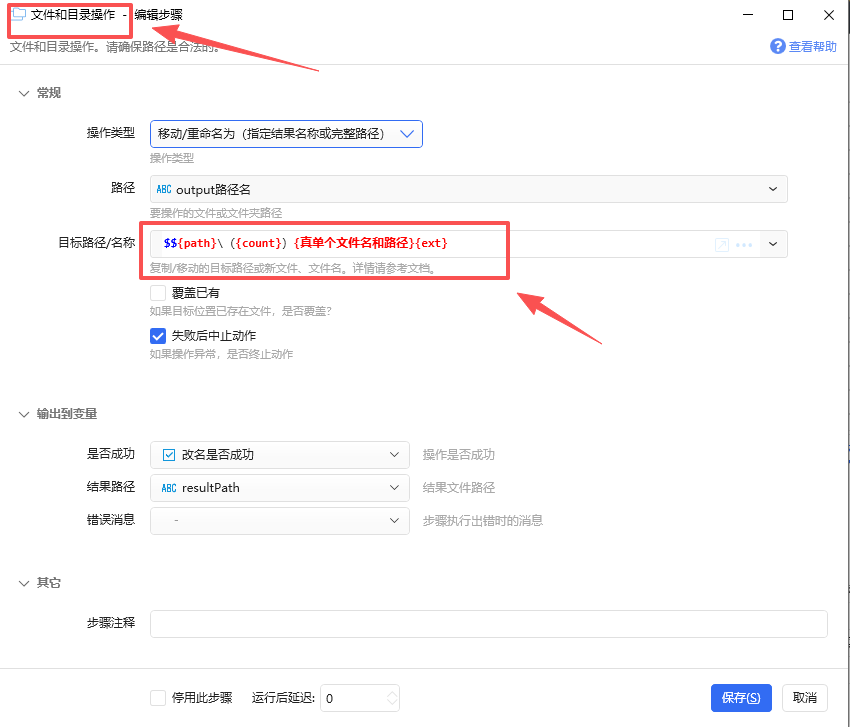Enable the 停用此步骤 checkbox

click(x=158, y=698)
